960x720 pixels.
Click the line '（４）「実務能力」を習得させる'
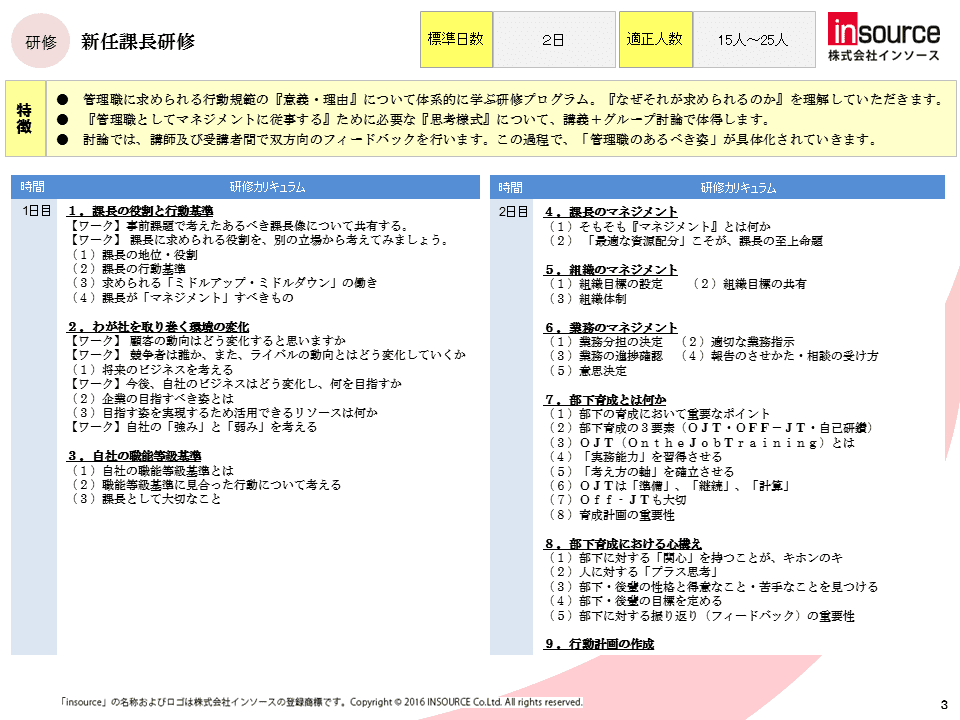[634, 457]
